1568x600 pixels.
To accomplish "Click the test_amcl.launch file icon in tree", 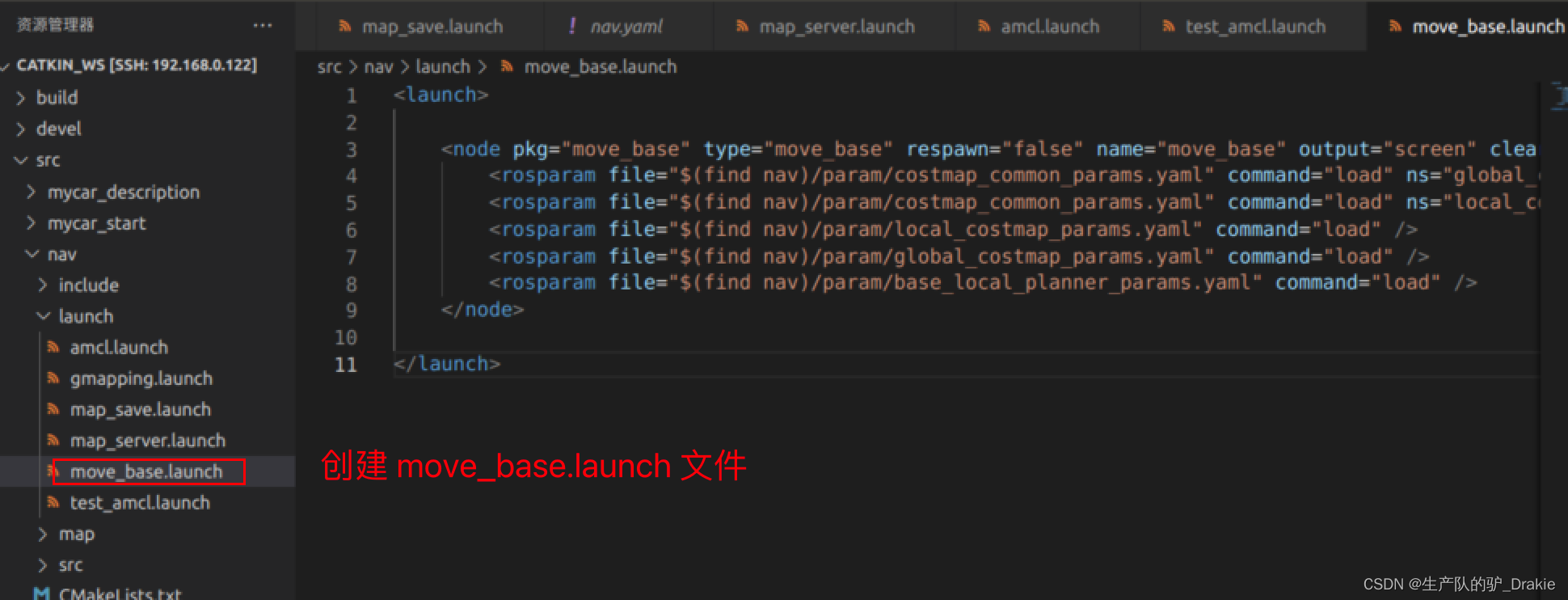I will click(53, 503).
